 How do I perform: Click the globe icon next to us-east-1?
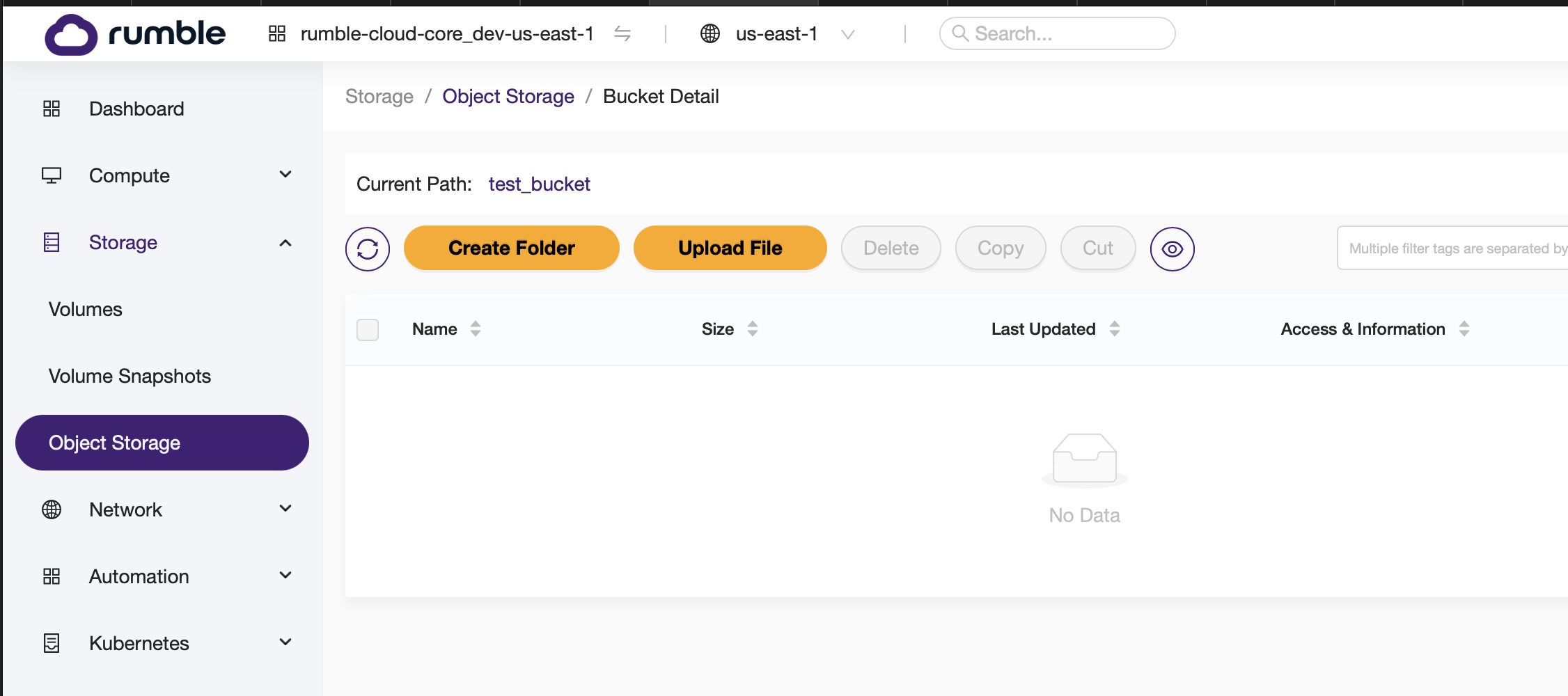click(x=710, y=33)
